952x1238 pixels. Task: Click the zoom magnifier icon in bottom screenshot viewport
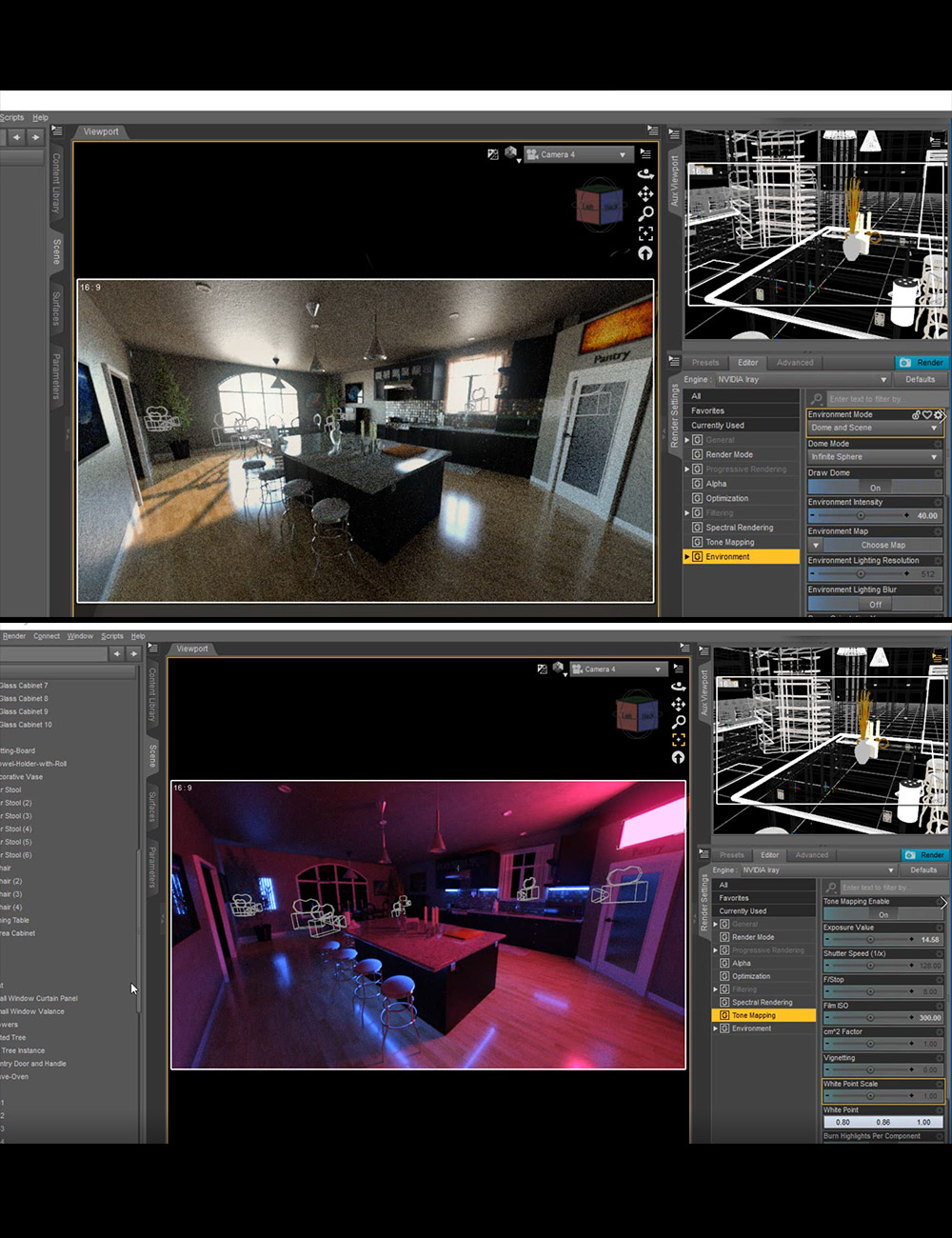678,722
